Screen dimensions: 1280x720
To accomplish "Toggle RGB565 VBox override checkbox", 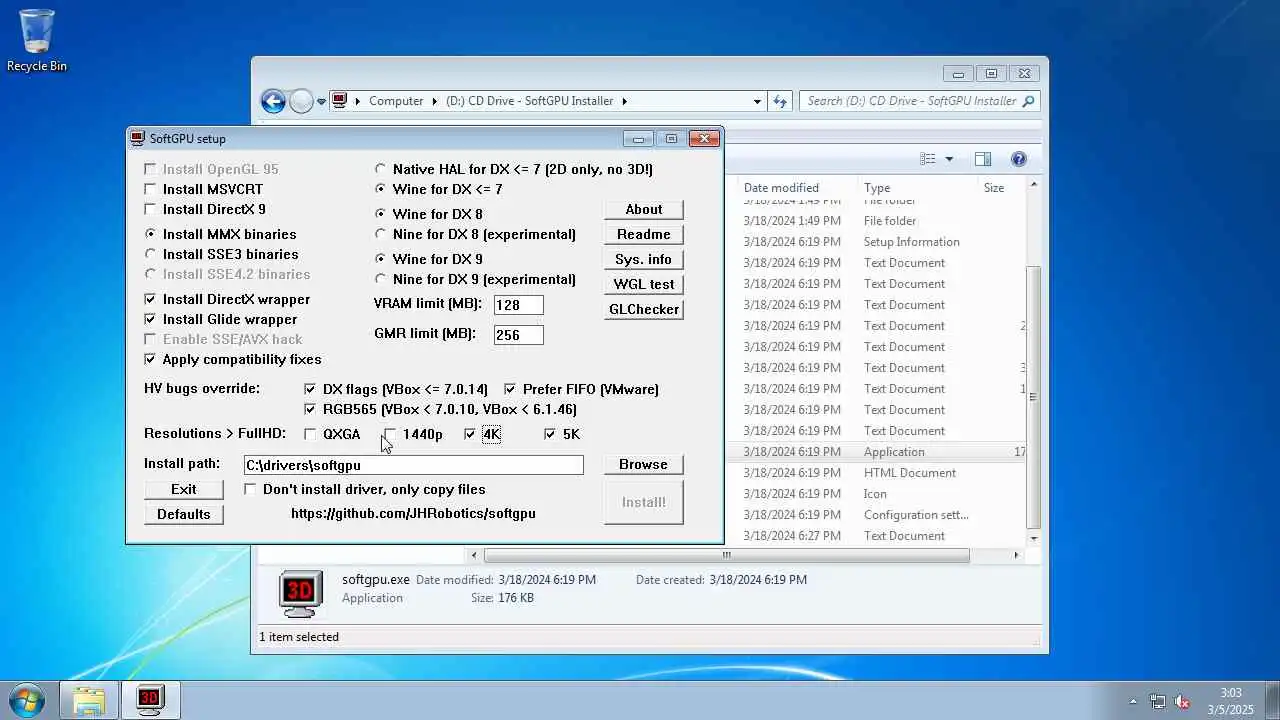I will pyautogui.click(x=310, y=409).
